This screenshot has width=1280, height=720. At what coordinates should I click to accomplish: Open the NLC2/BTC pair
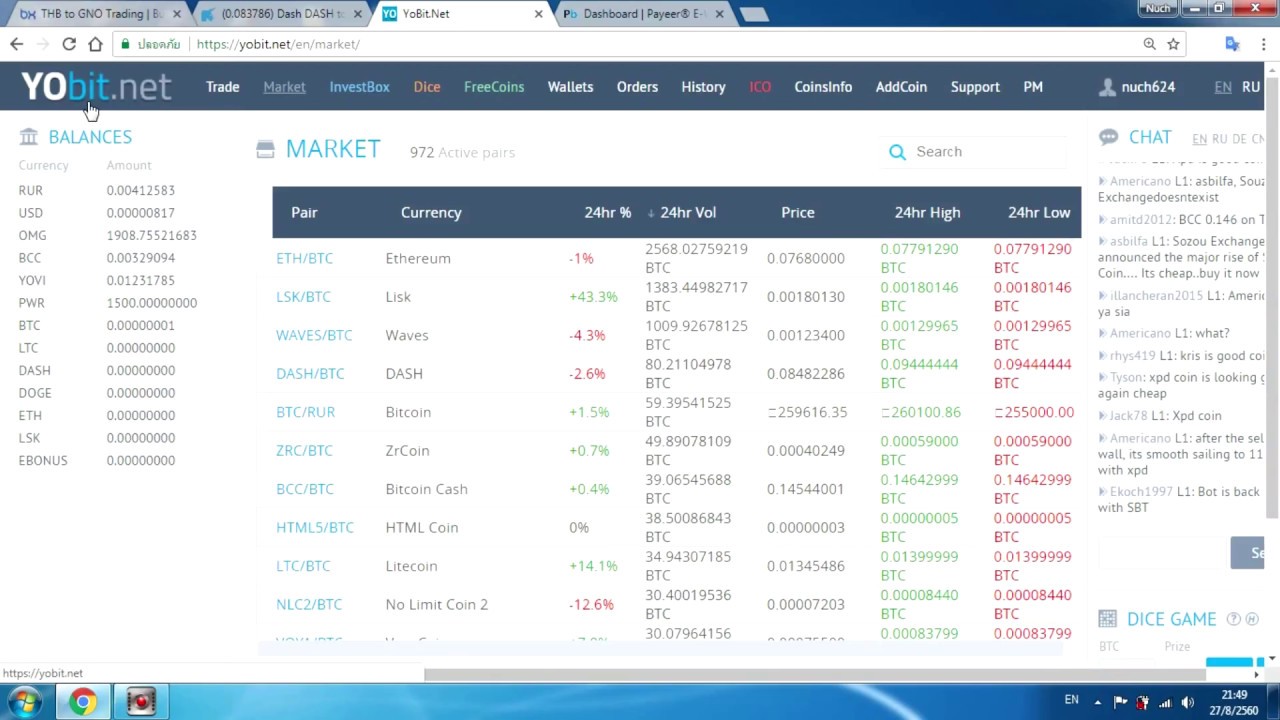309,605
